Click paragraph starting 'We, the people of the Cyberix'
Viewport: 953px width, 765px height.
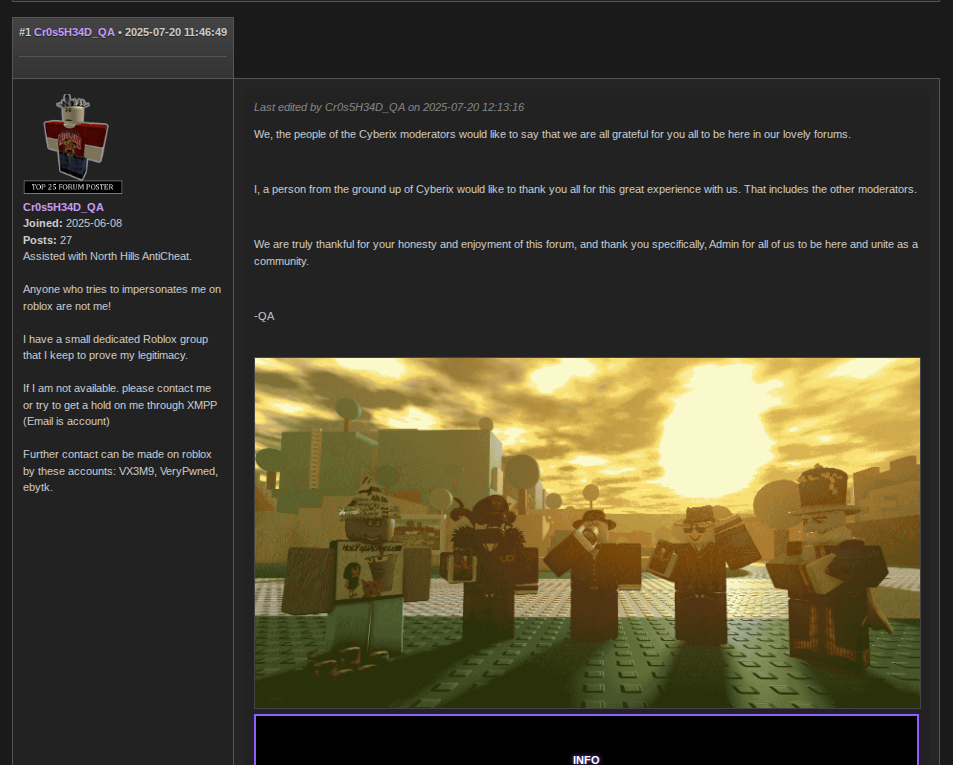tap(552, 134)
